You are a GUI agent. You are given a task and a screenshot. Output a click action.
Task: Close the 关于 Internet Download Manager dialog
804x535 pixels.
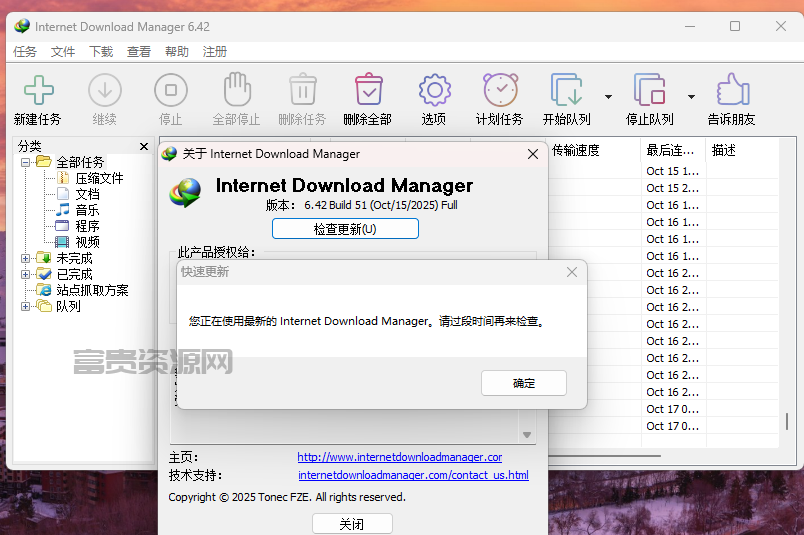coord(533,154)
